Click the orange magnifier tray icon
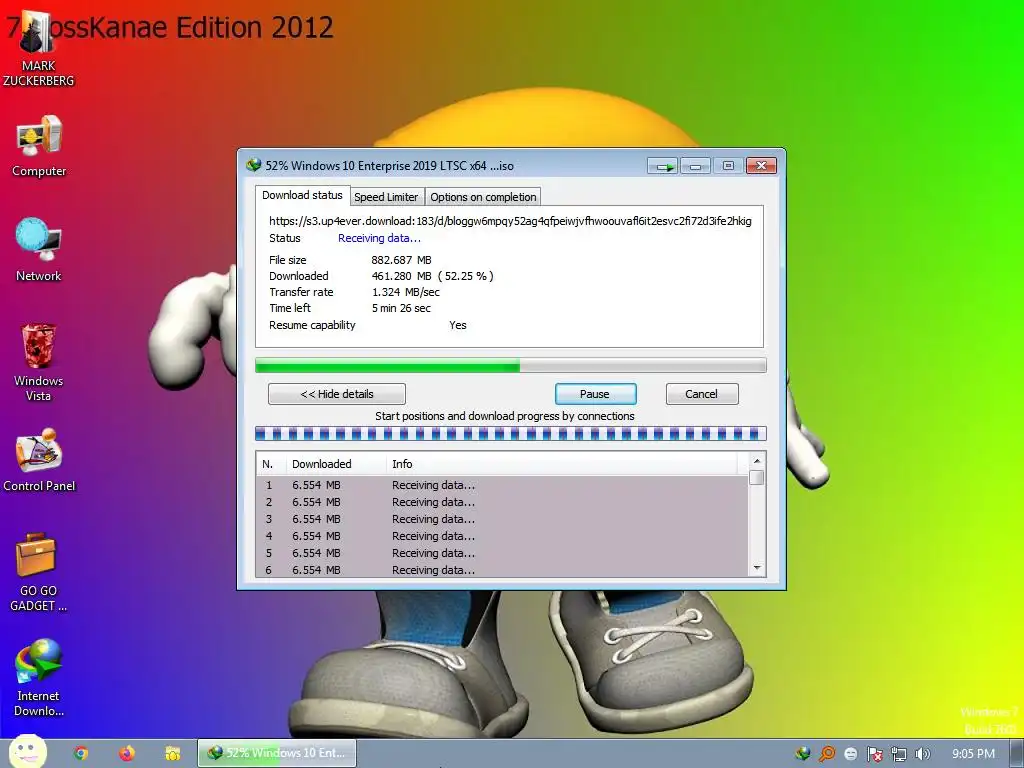1024x768 pixels. click(827, 754)
